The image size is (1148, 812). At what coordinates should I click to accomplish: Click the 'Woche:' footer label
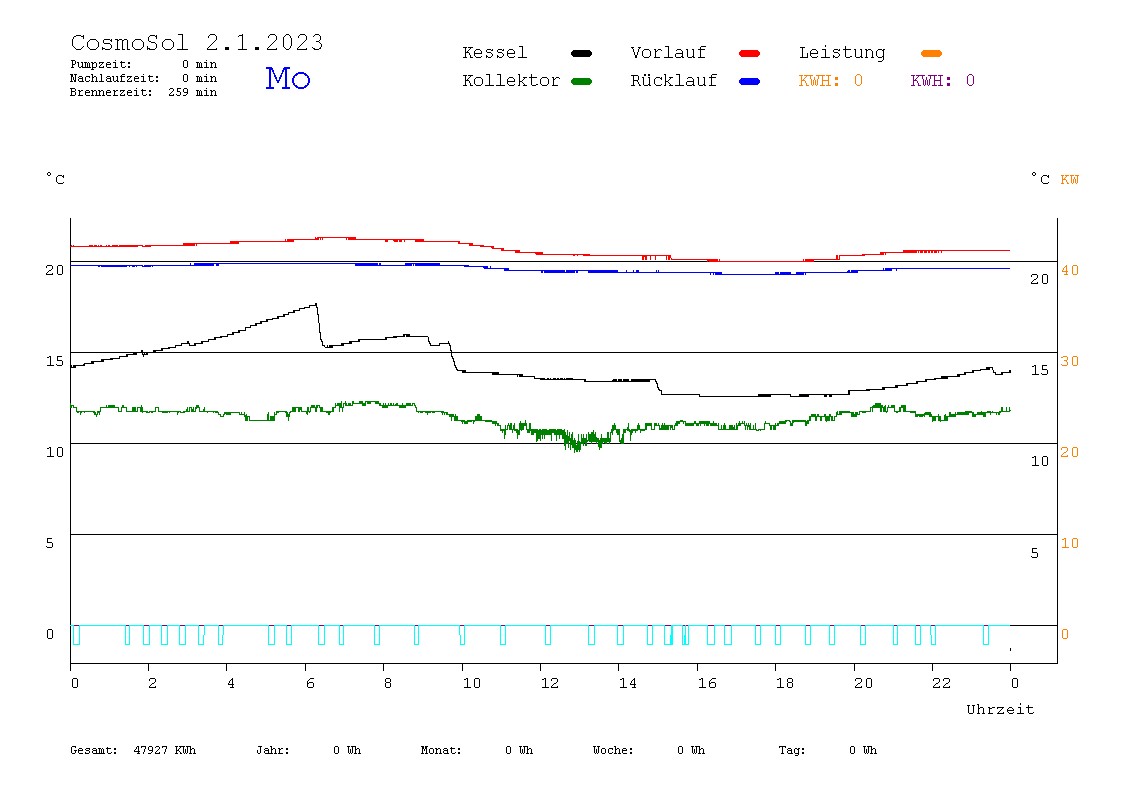pos(613,750)
